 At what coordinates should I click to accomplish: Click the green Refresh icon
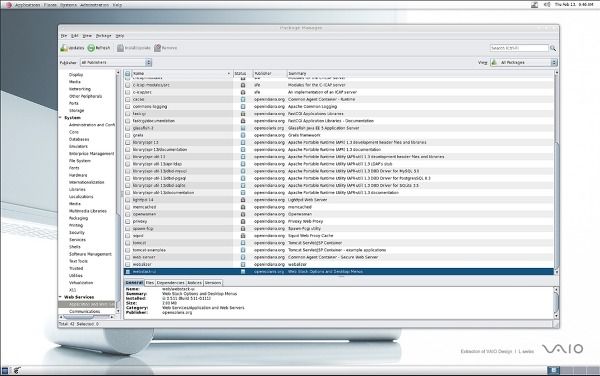coord(91,48)
